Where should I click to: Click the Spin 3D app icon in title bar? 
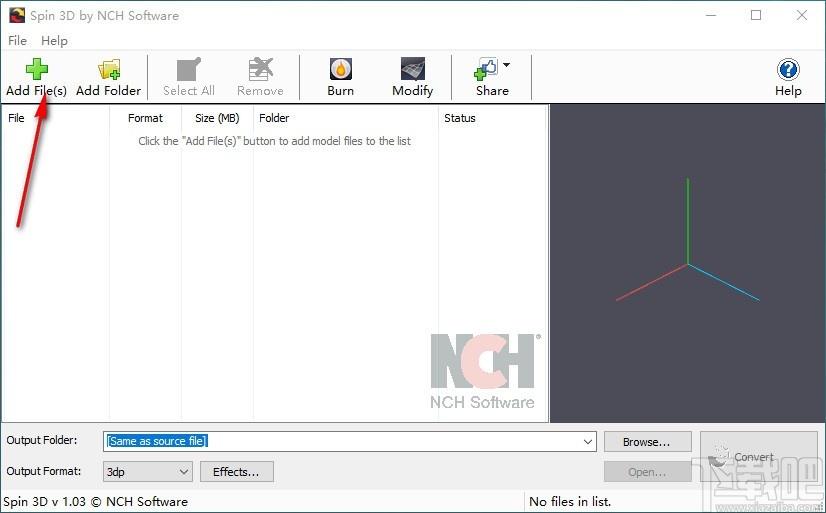[x=17, y=15]
